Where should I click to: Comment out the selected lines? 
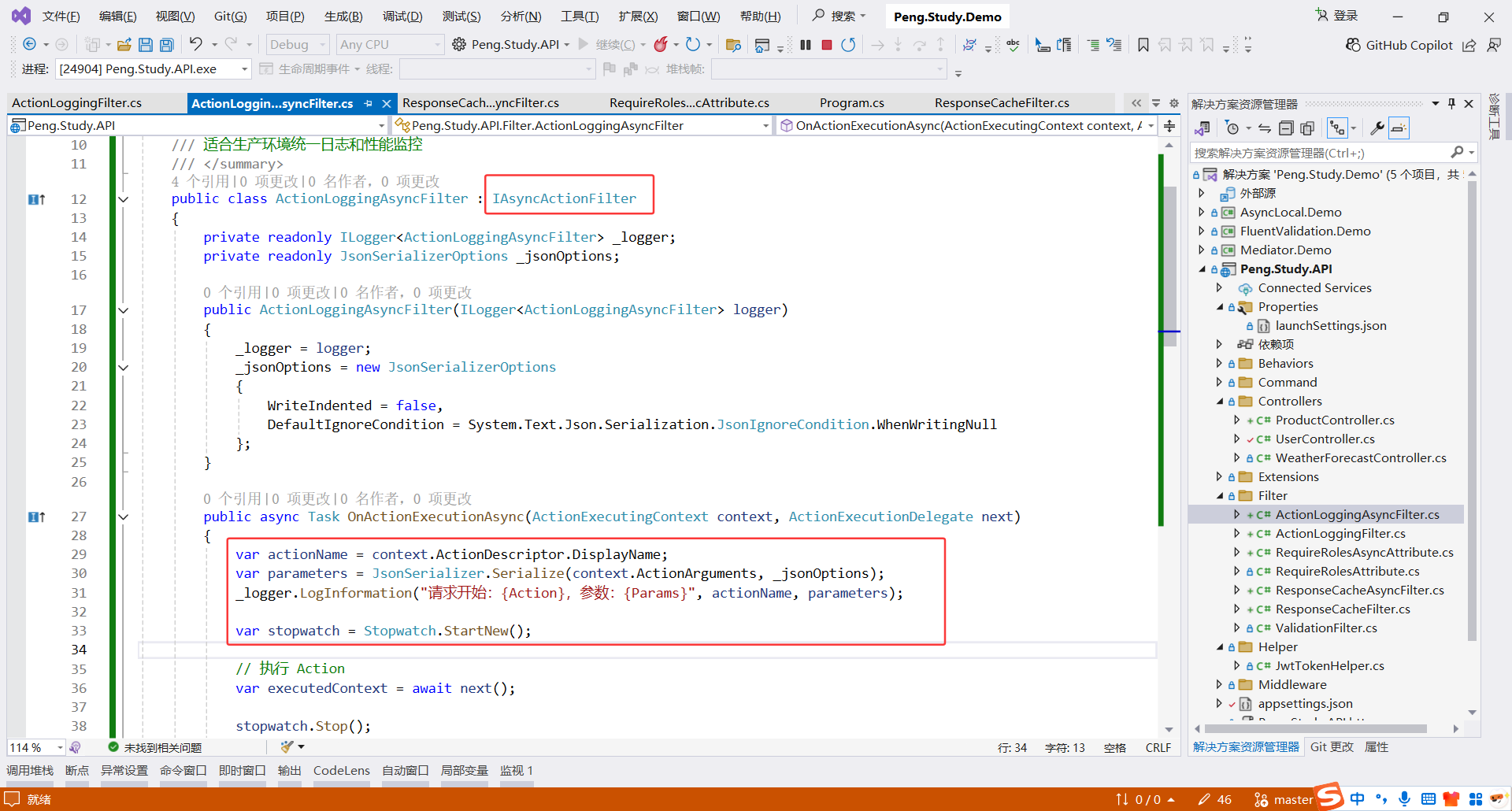tap(1093, 45)
